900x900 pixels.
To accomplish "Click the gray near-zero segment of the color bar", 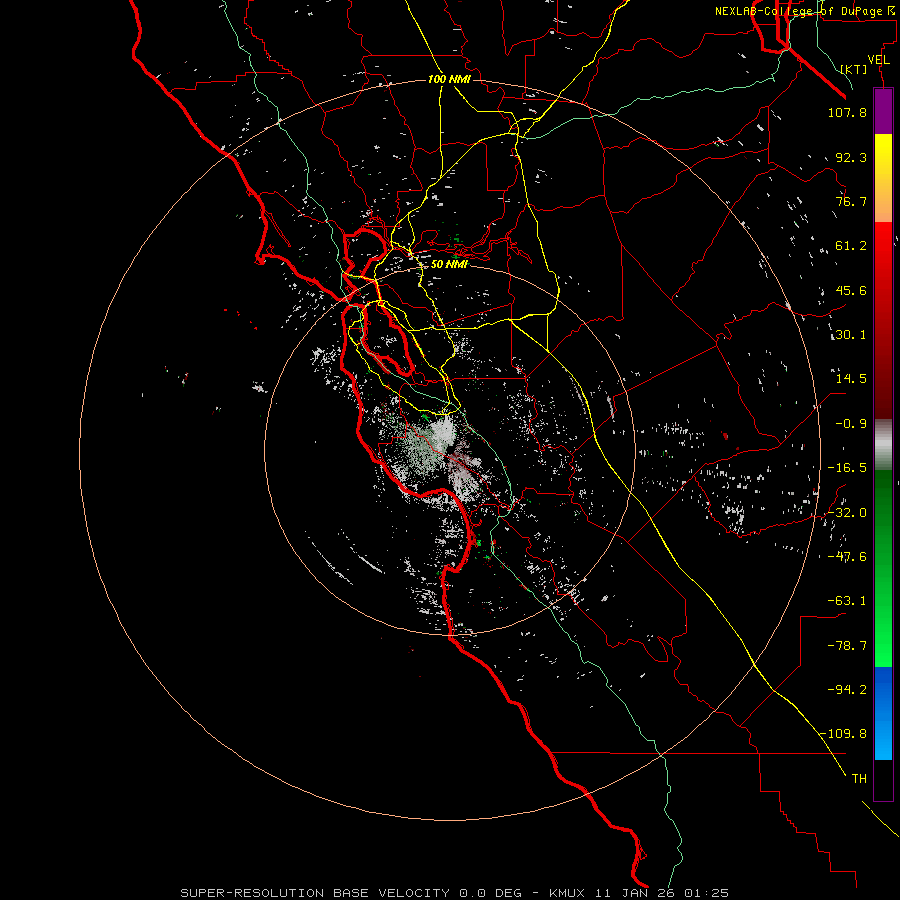I will click(883, 445).
